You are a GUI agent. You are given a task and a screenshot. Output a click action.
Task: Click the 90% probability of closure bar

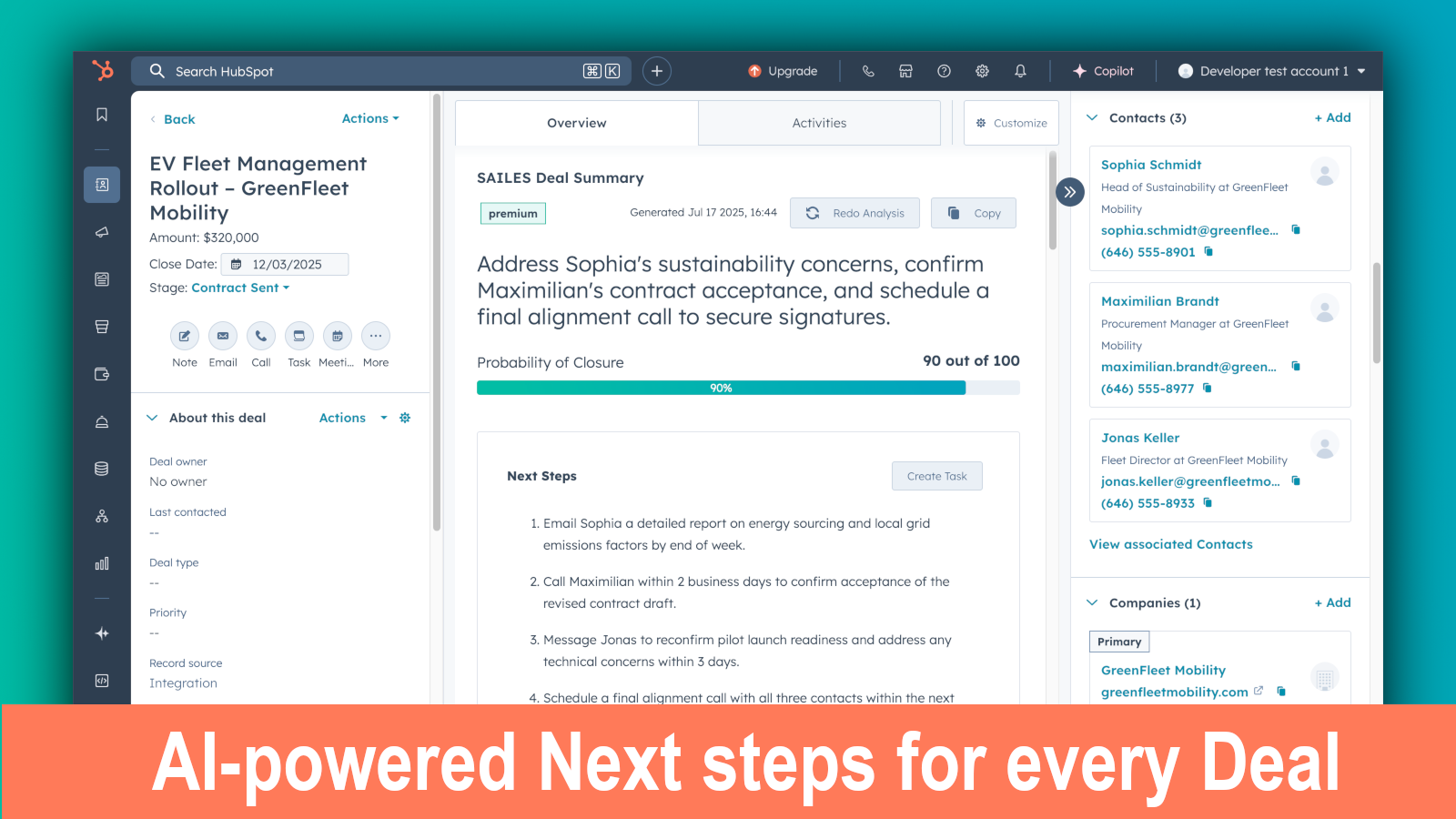point(721,387)
